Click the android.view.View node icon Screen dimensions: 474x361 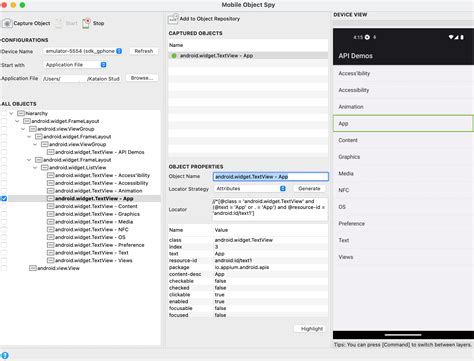[x=33, y=268]
